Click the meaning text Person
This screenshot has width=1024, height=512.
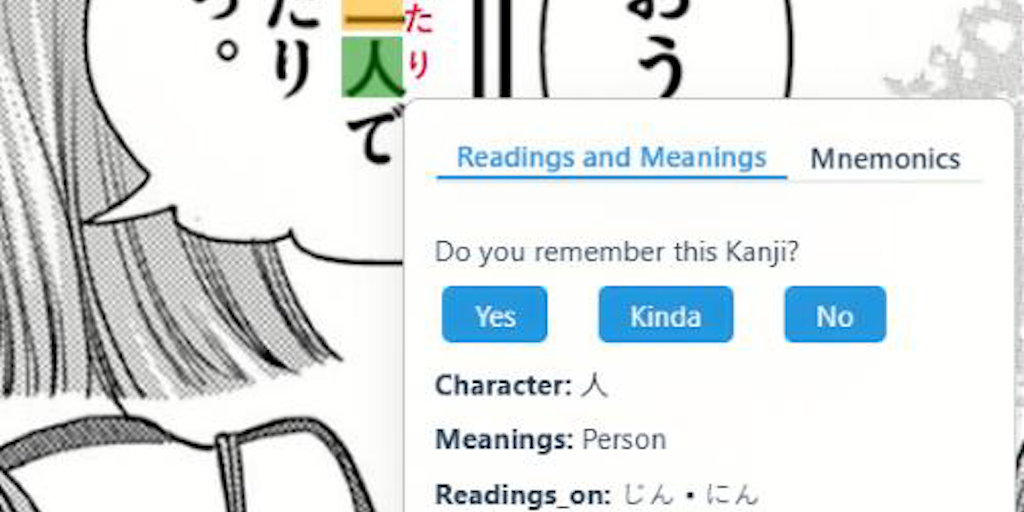624,440
